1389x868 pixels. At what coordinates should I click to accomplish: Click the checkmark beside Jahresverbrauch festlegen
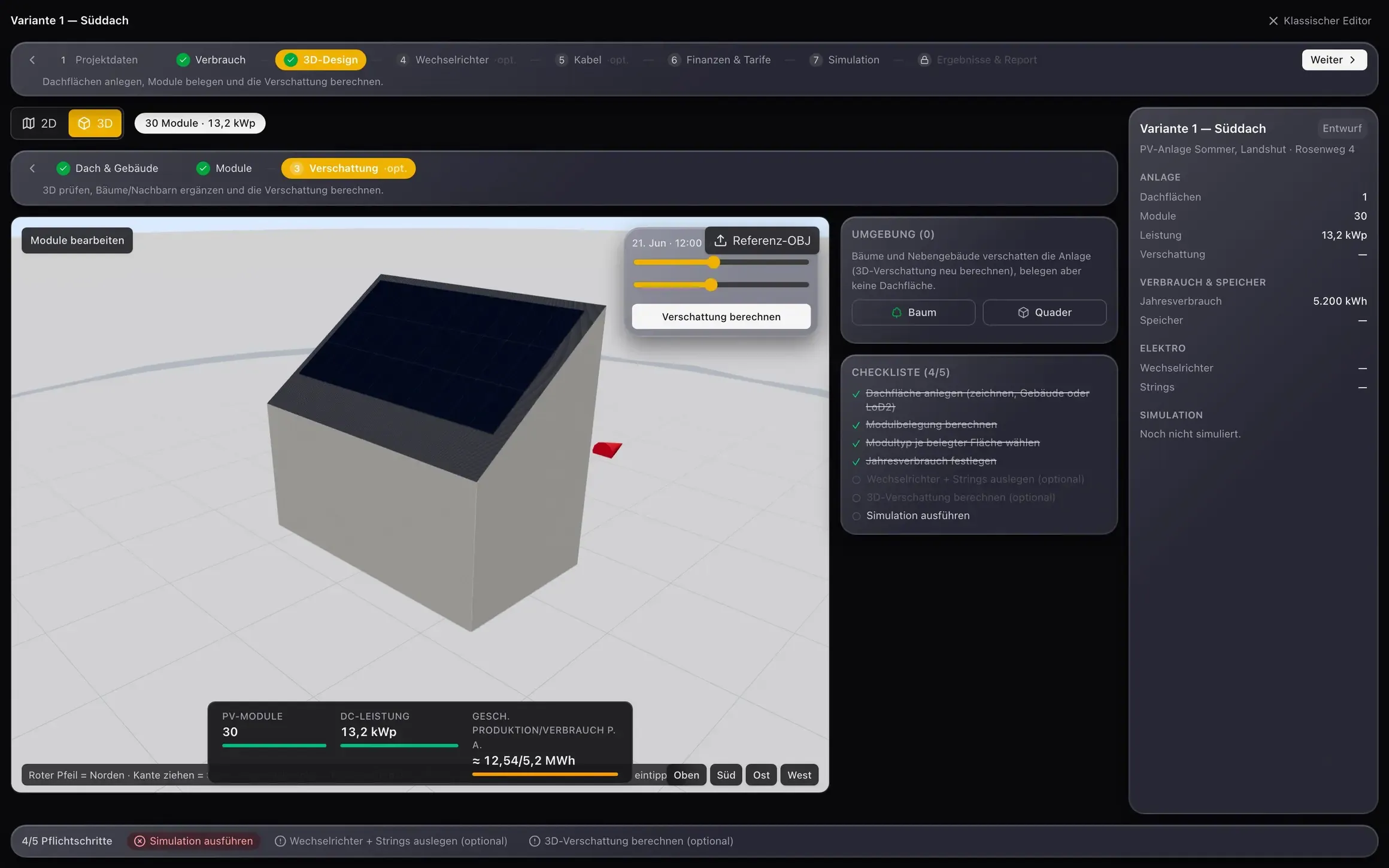pyautogui.click(x=856, y=462)
